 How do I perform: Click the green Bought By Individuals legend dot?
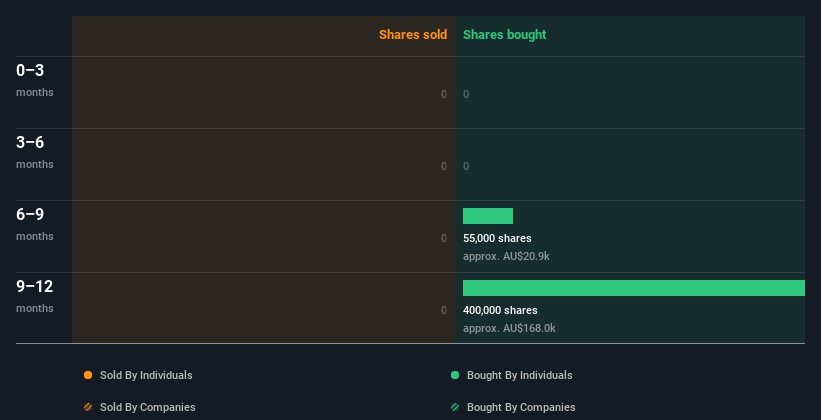tap(455, 375)
